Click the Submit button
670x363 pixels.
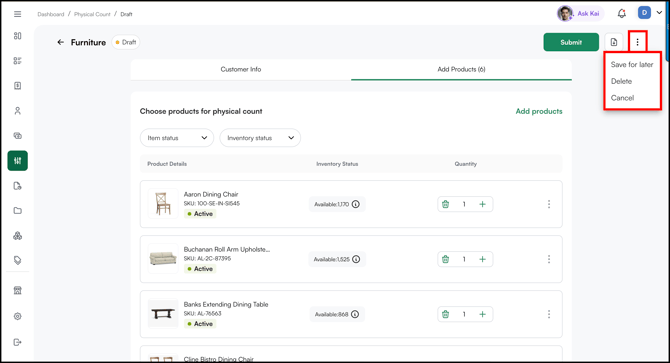pos(571,42)
